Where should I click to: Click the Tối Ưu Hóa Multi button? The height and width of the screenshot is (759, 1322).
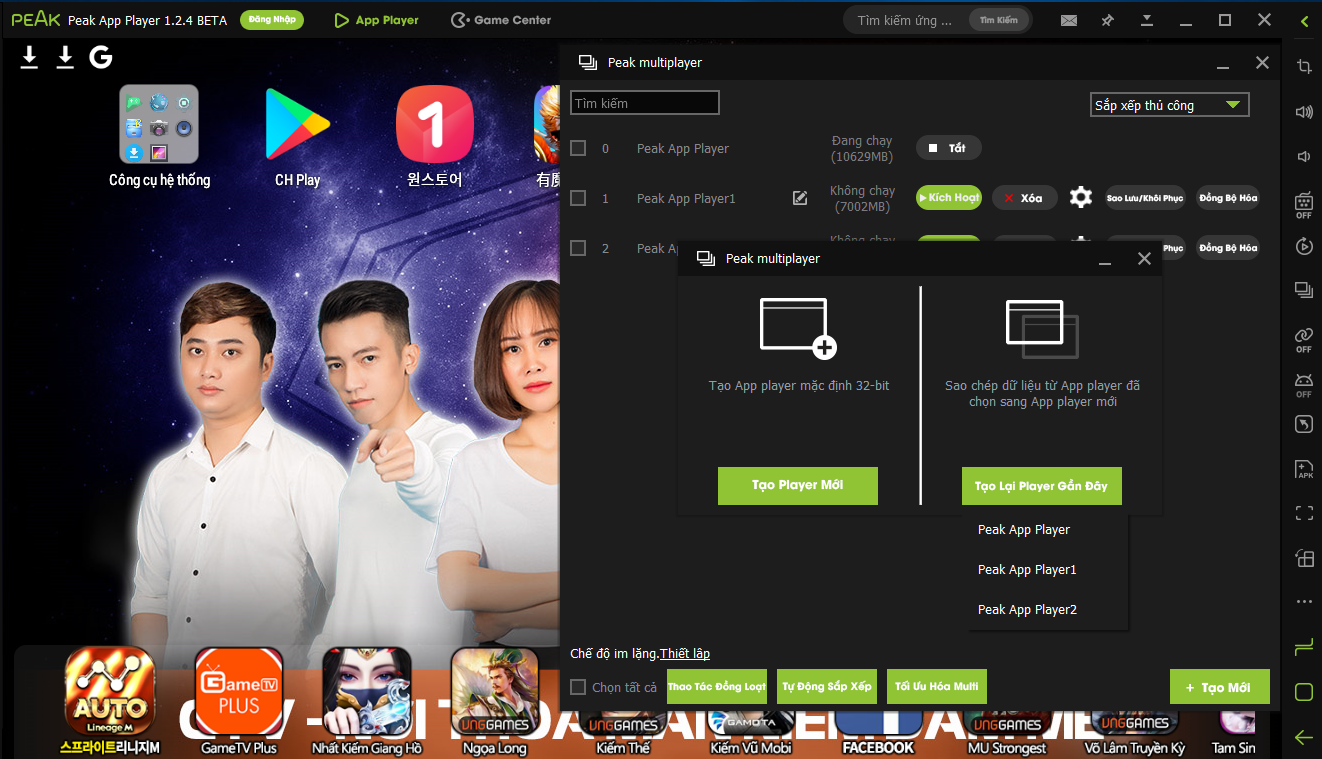937,687
